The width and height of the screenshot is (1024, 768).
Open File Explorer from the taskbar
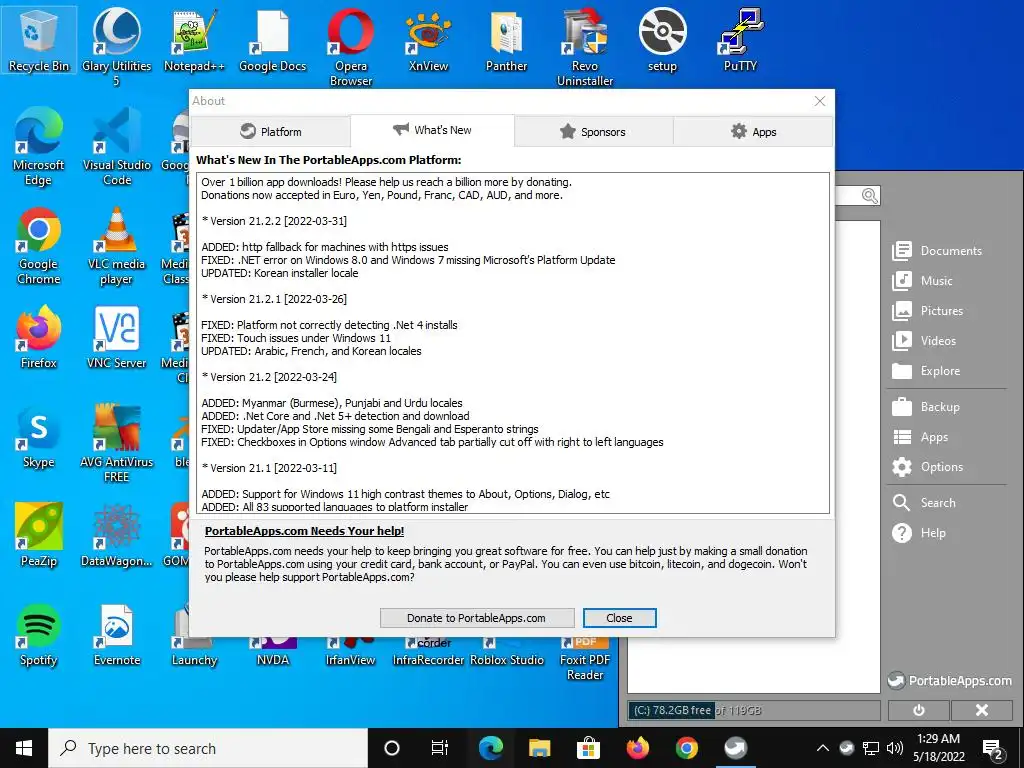[x=539, y=748]
